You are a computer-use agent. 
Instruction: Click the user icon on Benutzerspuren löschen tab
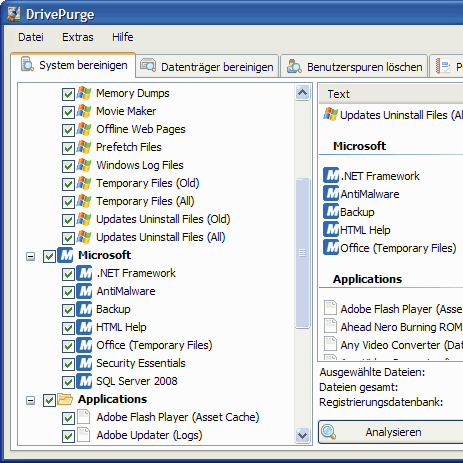tap(294, 66)
